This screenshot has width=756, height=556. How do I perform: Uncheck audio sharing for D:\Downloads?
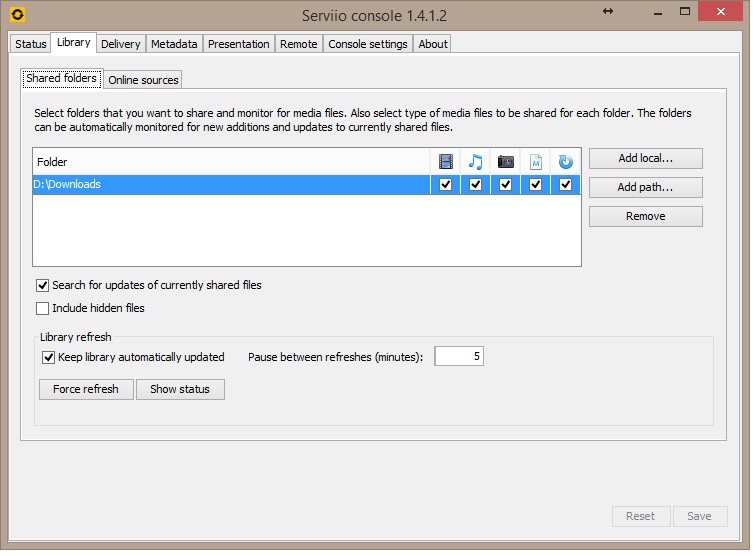tap(476, 185)
